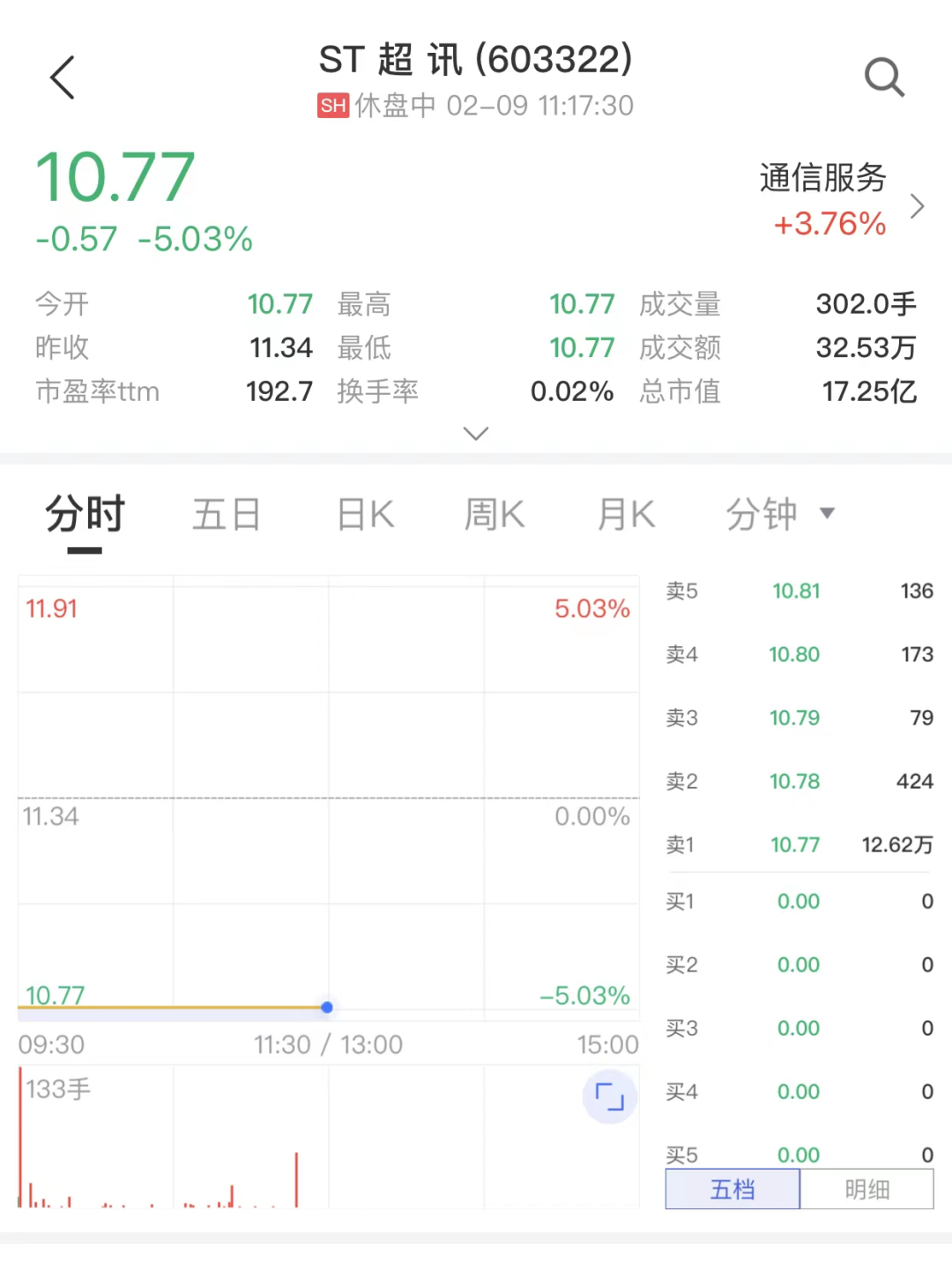Image resolution: width=952 pixels, height=1263 pixels.
Task: Tap volume chart label 133手
Action: pyautogui.click(x=58, y=1089)
